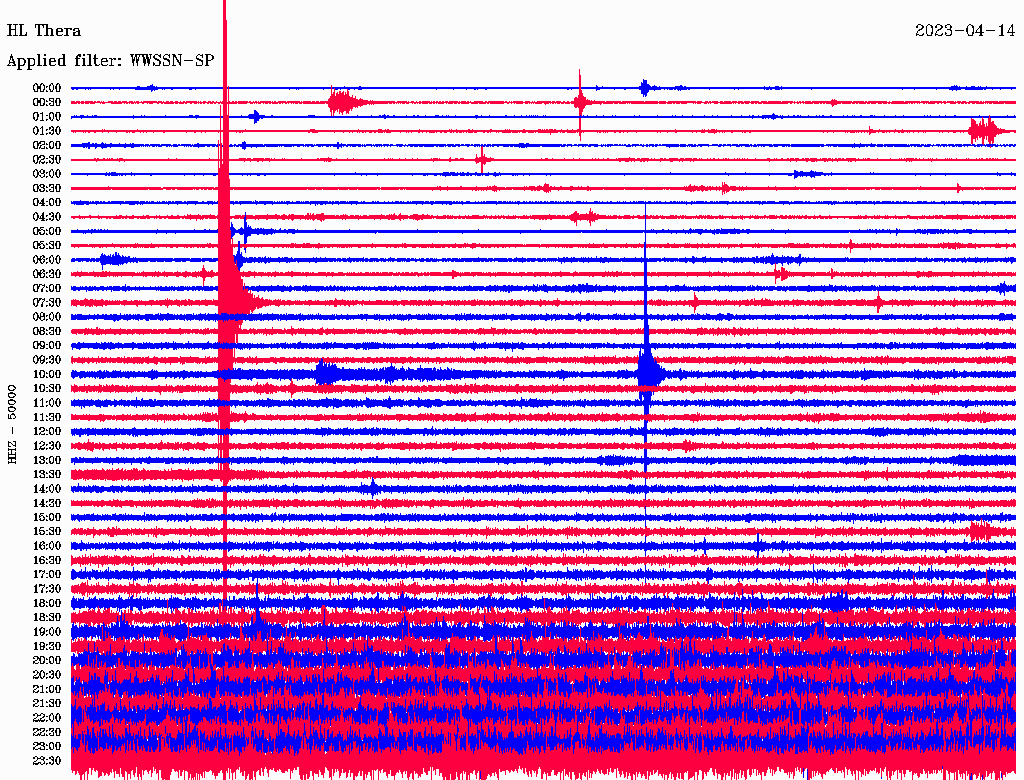The height and width of the screenshot is (780, 1024).
Task: Click the 04:00 time label
Action: [x=47, y=203]
